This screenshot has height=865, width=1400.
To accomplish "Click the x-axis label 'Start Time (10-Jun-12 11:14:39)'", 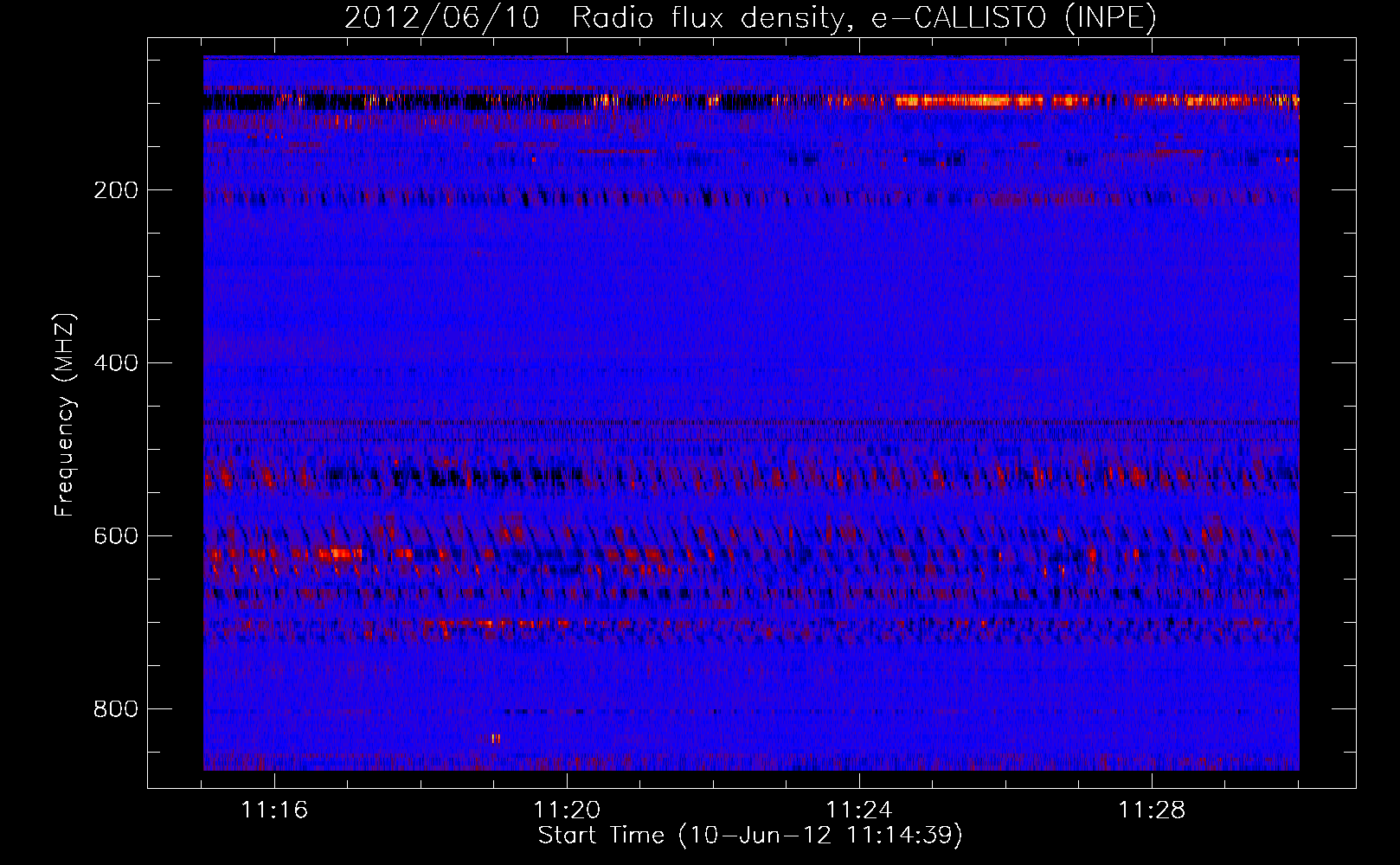I will 750,836.
